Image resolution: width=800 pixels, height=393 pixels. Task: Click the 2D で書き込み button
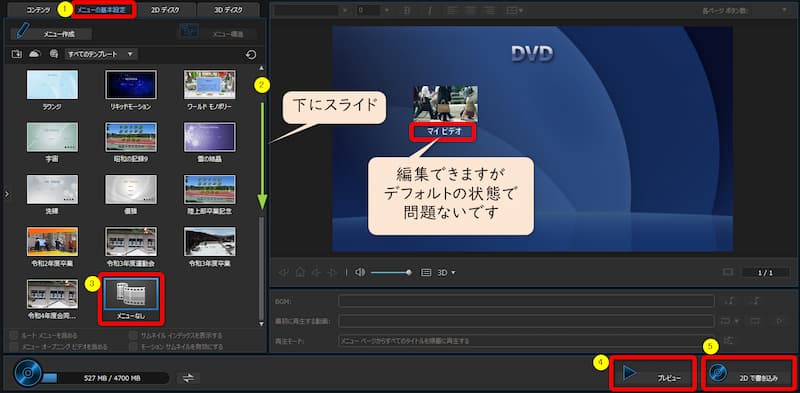tap(748, 374)
